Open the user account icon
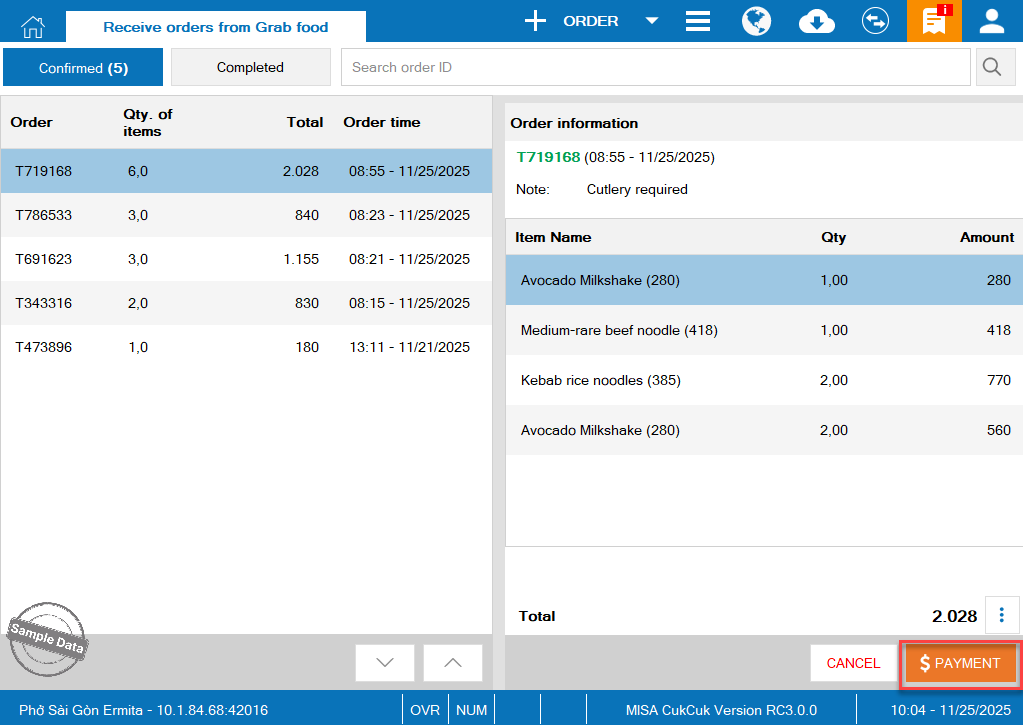This screenshot has width=1023, height=725. (x=992, y=21)
